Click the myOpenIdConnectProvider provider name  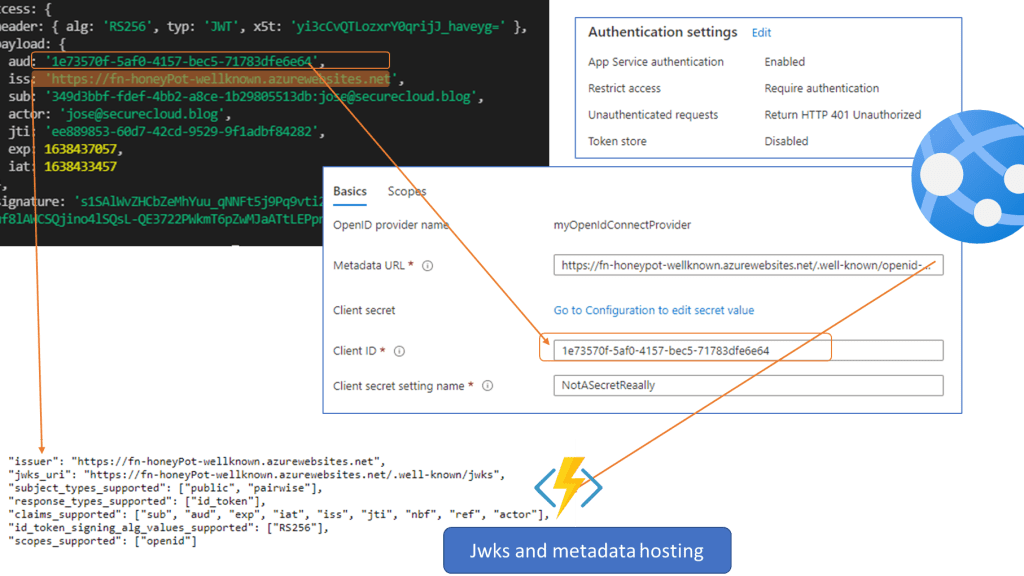[622, 225]
